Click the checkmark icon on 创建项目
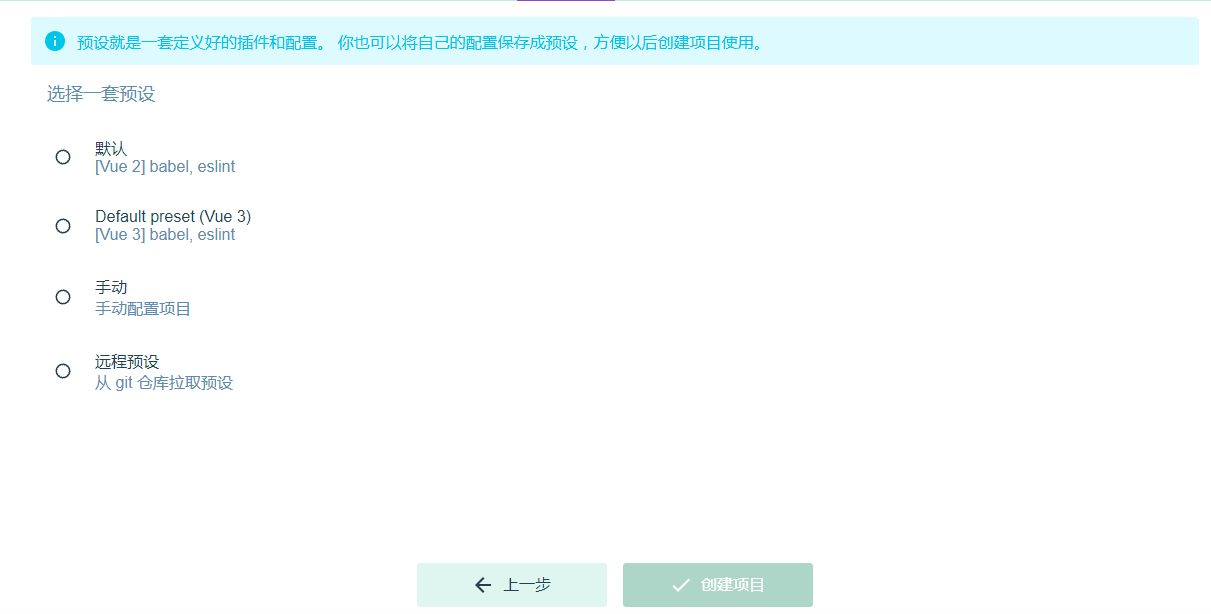 click(x=681, y=585)
